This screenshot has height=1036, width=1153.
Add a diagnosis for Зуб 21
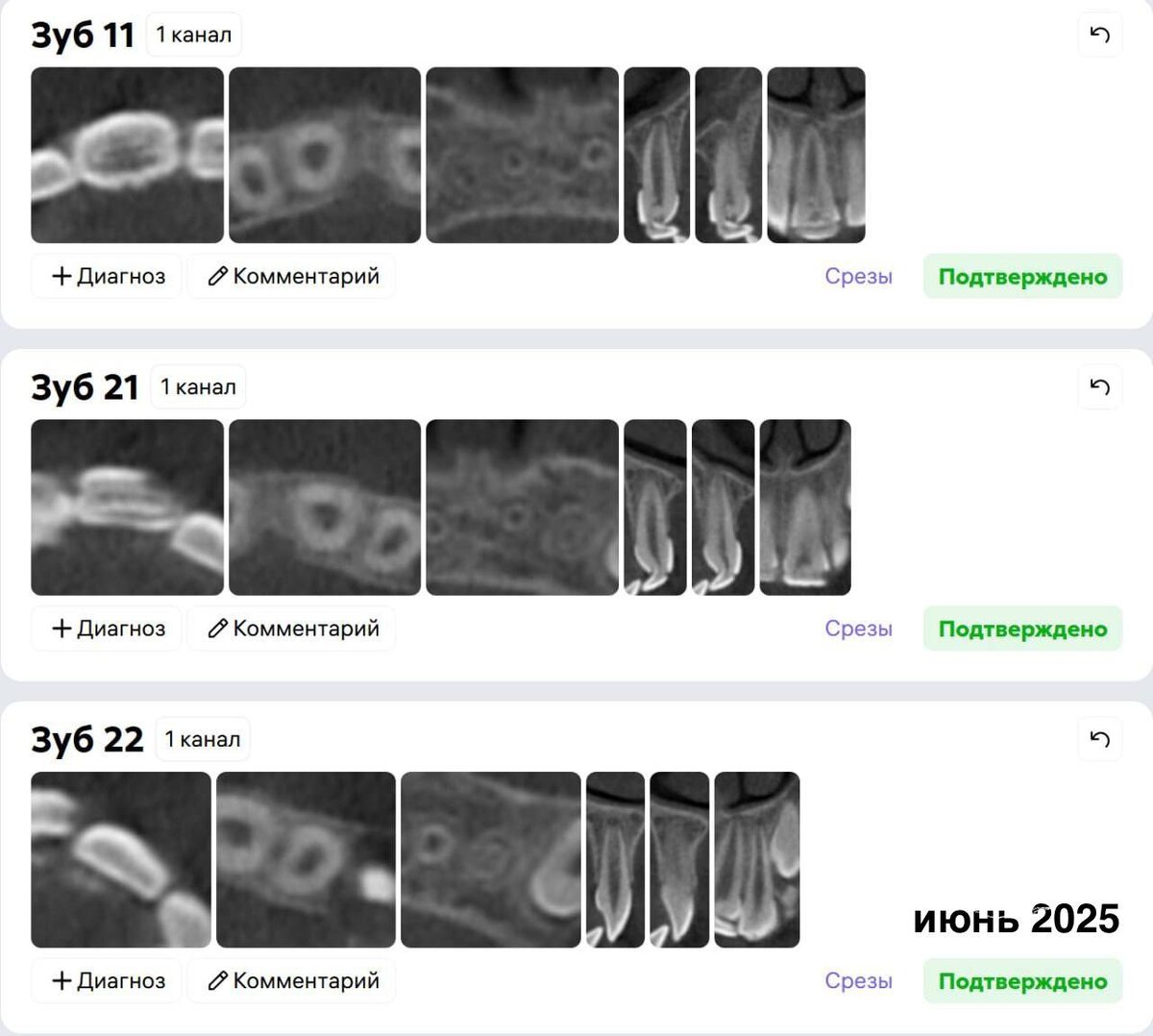(x=107, y=629)
